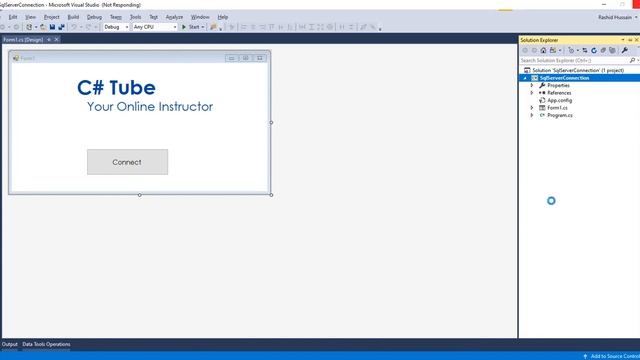
Task: Click the wrench Properties icon in Solution Explorer toolbar
Action: click(x=624, y=50)
